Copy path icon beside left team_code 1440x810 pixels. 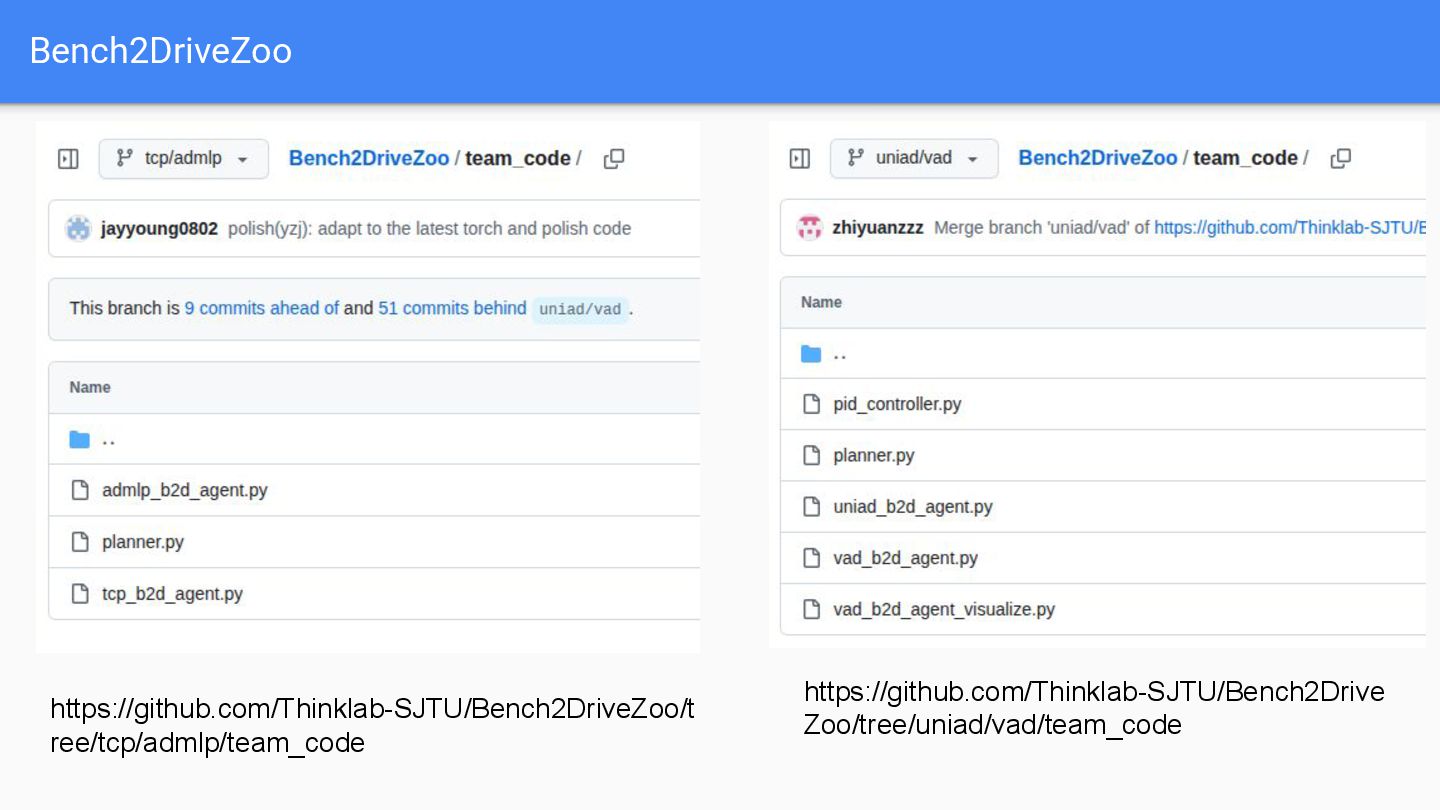(x=614, y=159)
